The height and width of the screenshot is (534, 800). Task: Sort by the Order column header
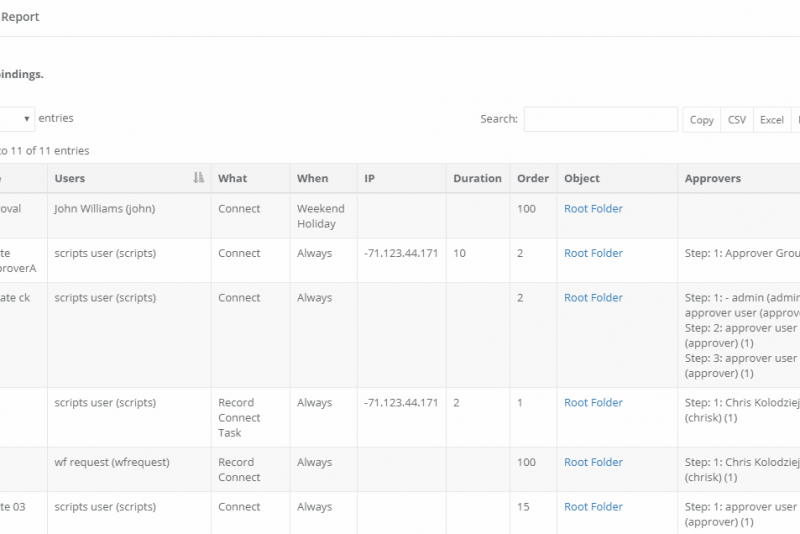point(532,178)
